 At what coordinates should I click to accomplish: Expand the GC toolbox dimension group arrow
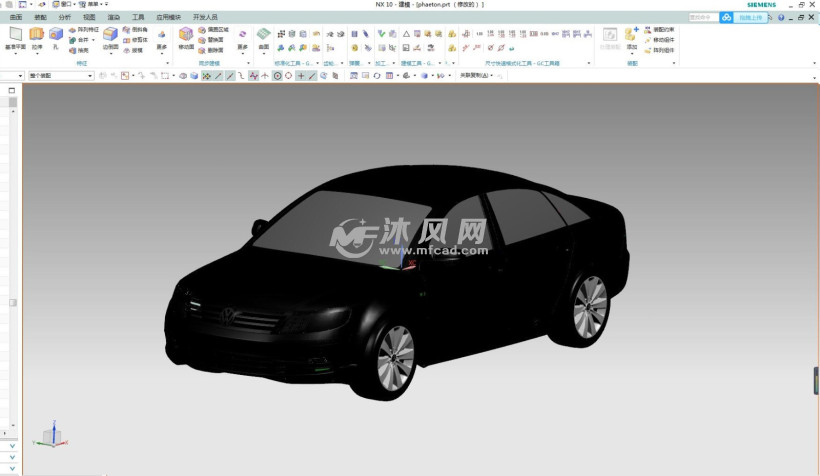[x=589, y=63]
